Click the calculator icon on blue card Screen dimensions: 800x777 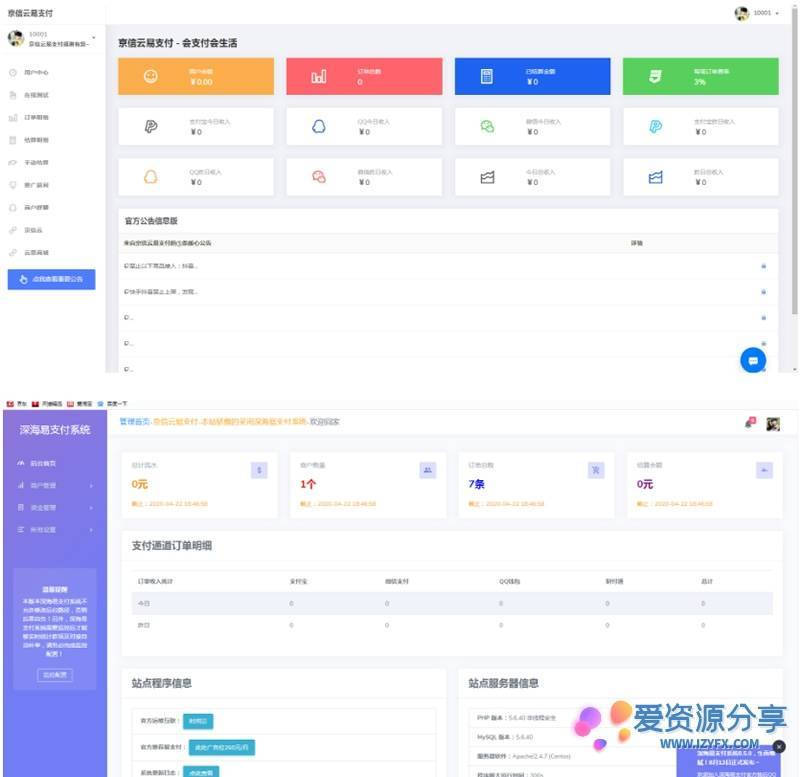(487, 77)
